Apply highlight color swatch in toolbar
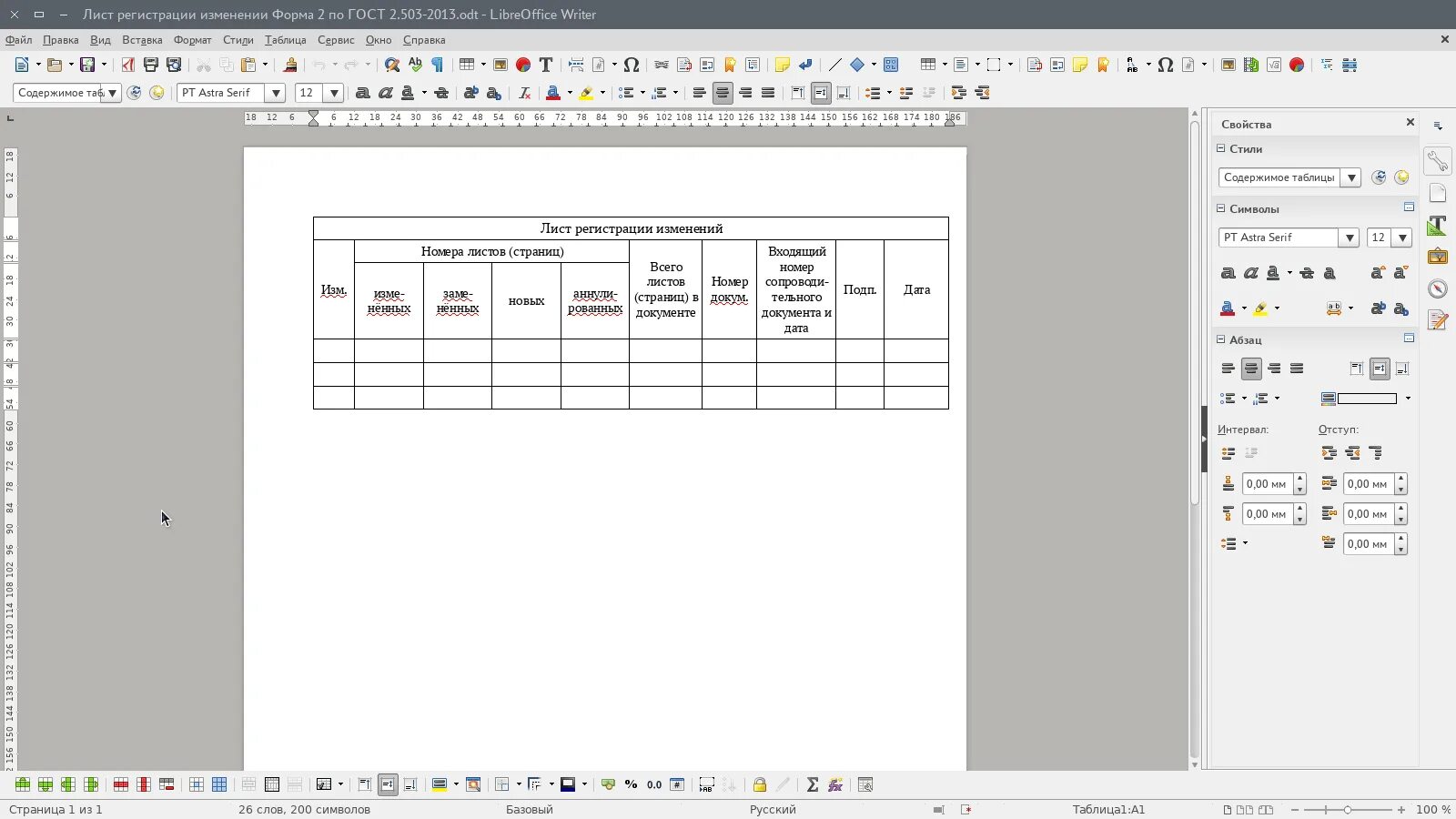 click(586, 93)
